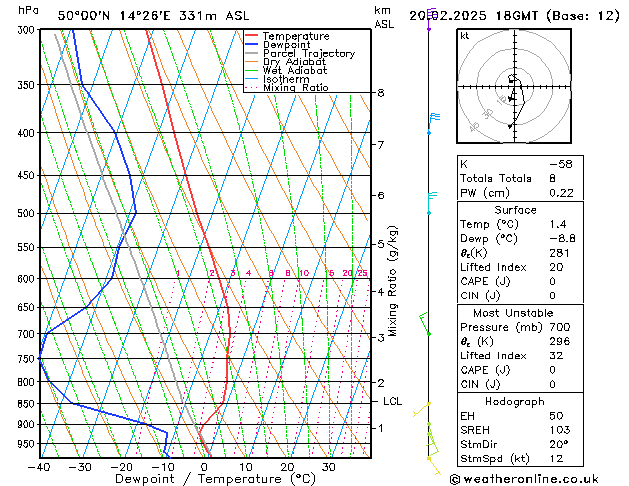Click the 'Most Unstable' section header
This screenshot has width=629, height=486.
tap(515, 314)
